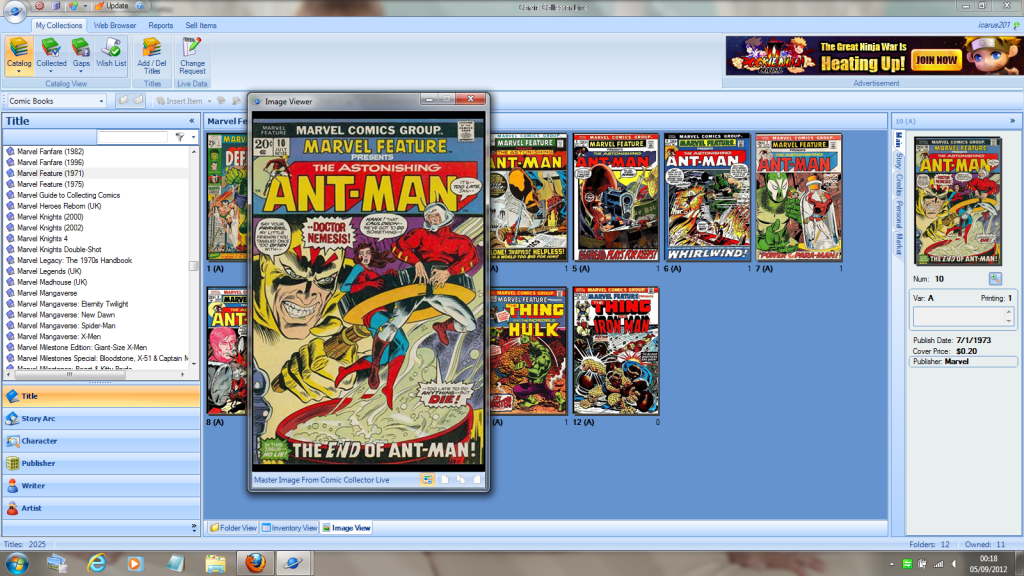The width and height of the screenshot is (1024, 576).
Task: Select the Collected view ribbon button
Action: click(x=51, y=54)
